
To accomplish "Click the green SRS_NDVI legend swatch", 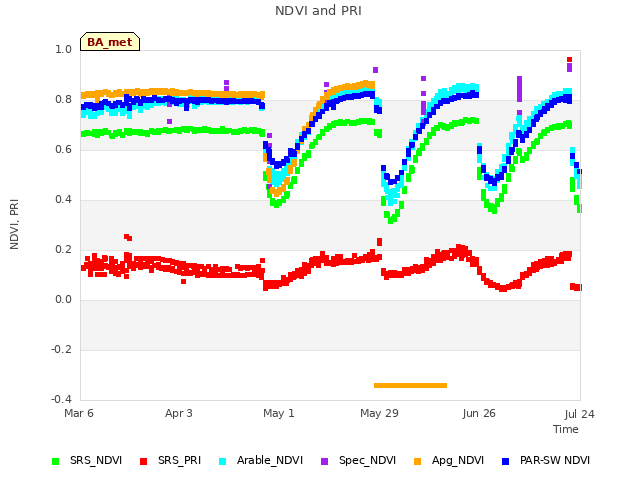I will point(56,461).
